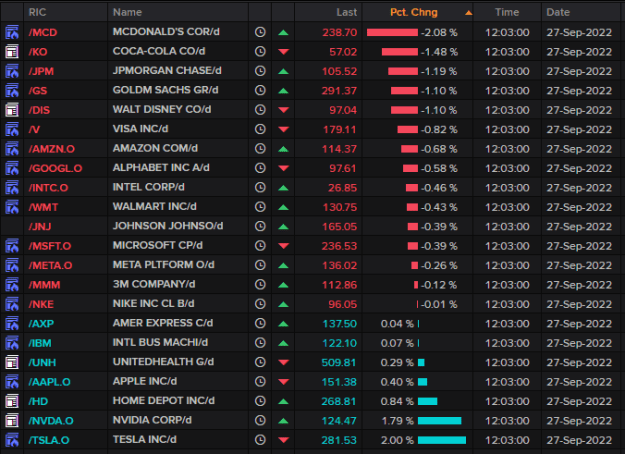
Task: Open the news icon beside /AMZN.O
Action: [12, 149]
